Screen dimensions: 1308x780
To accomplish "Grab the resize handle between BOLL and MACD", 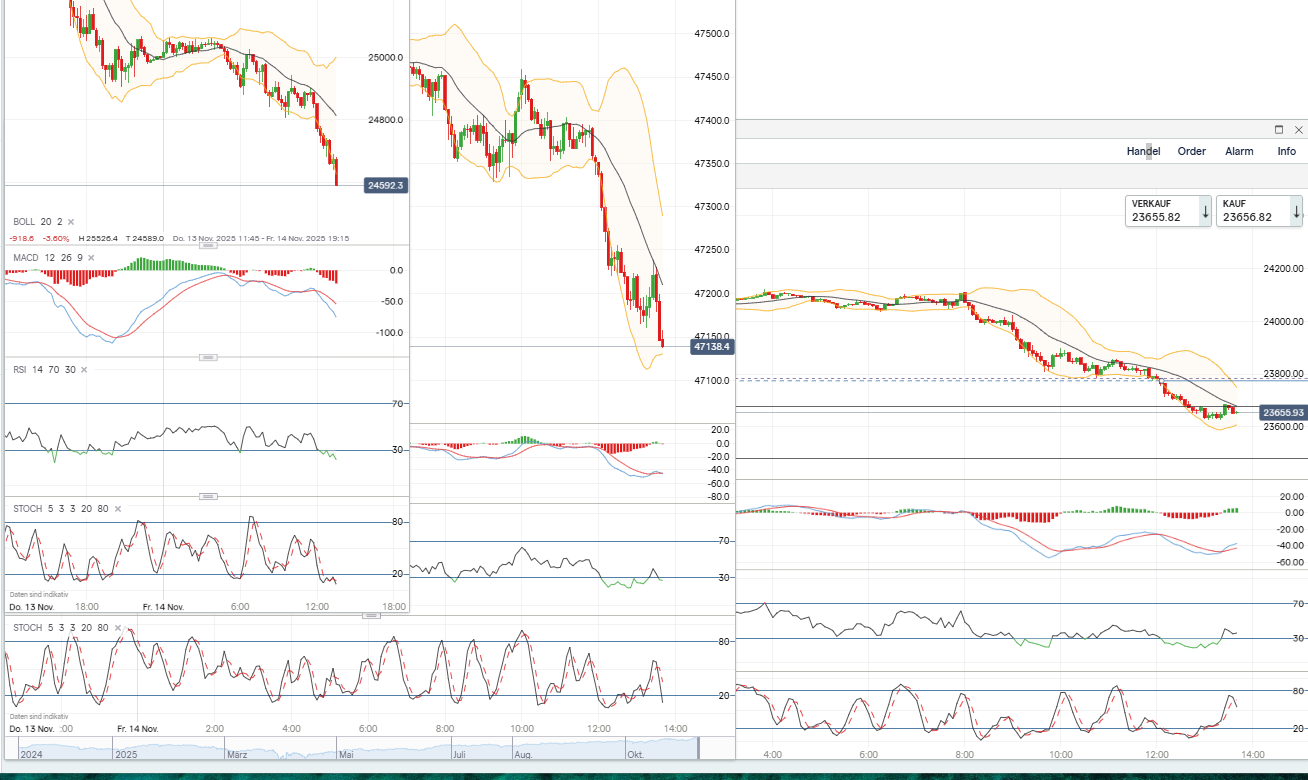I will 208,245.
